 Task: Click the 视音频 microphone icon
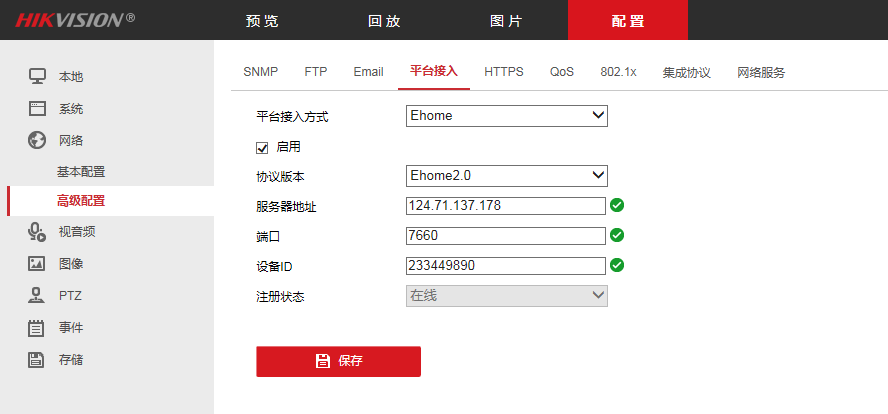coord(37,232)
